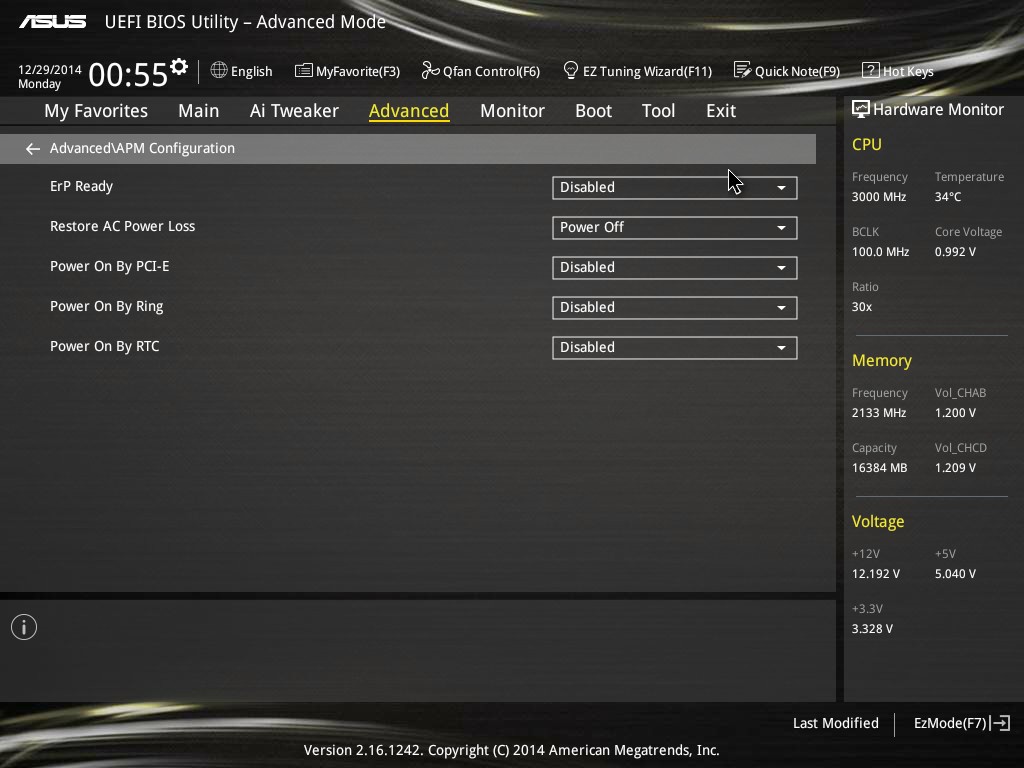This screenshot has height=768, width=1024.
Task: Click the English language button
Action: 241,71
